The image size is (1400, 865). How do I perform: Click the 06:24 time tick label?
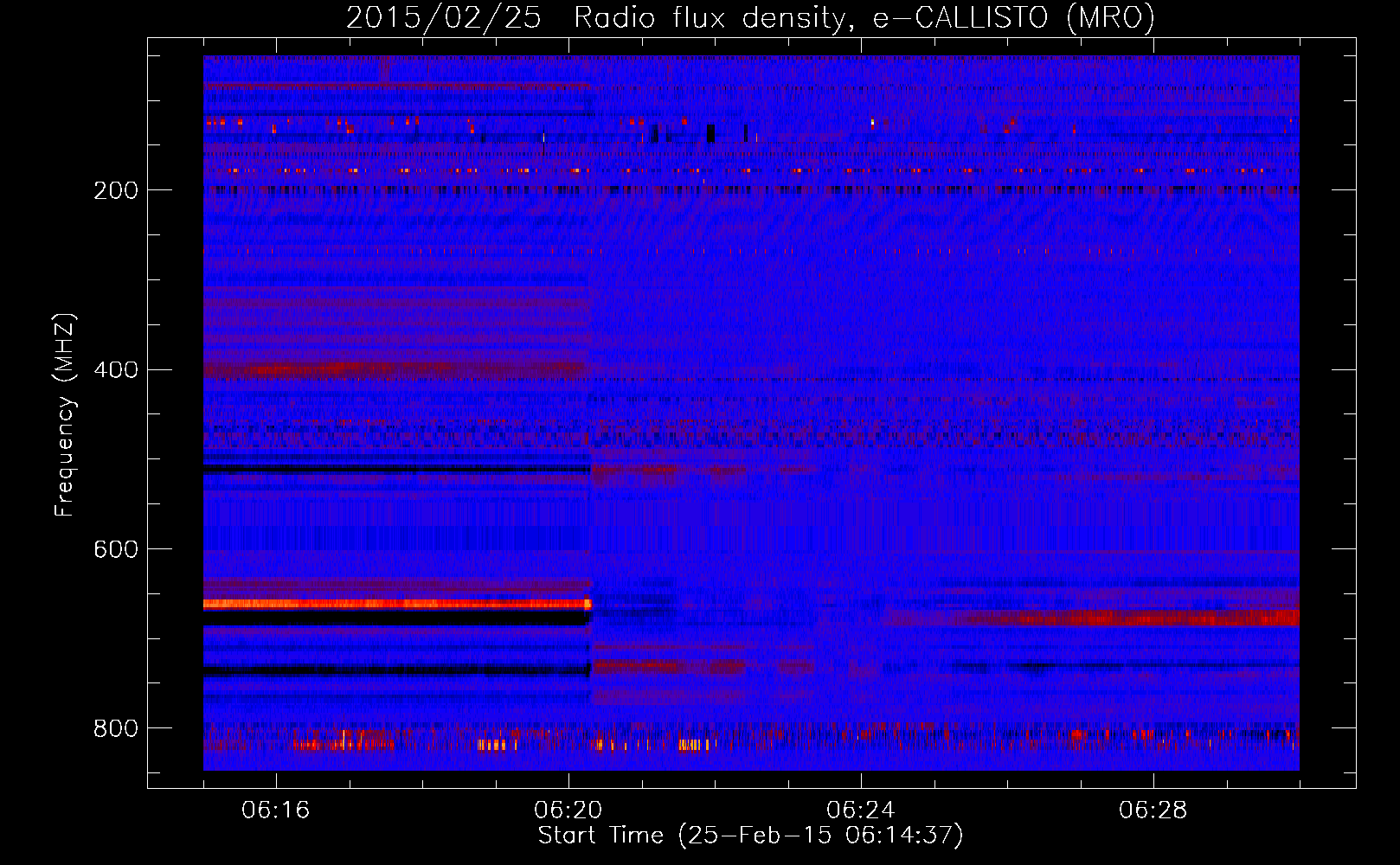861,811
